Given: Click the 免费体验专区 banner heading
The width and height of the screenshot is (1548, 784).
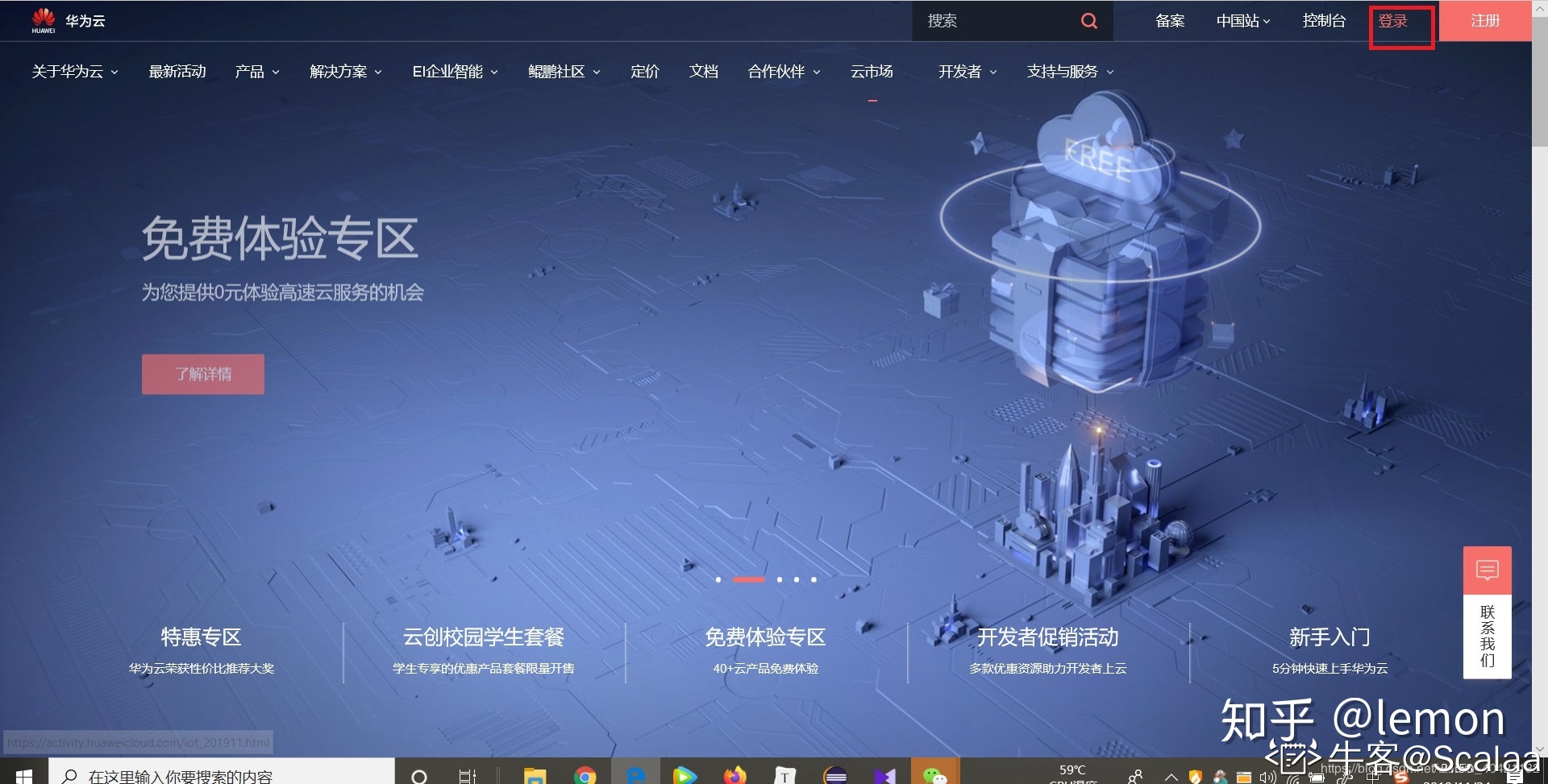Looking at the screenshot, I should tap(280, 239).
